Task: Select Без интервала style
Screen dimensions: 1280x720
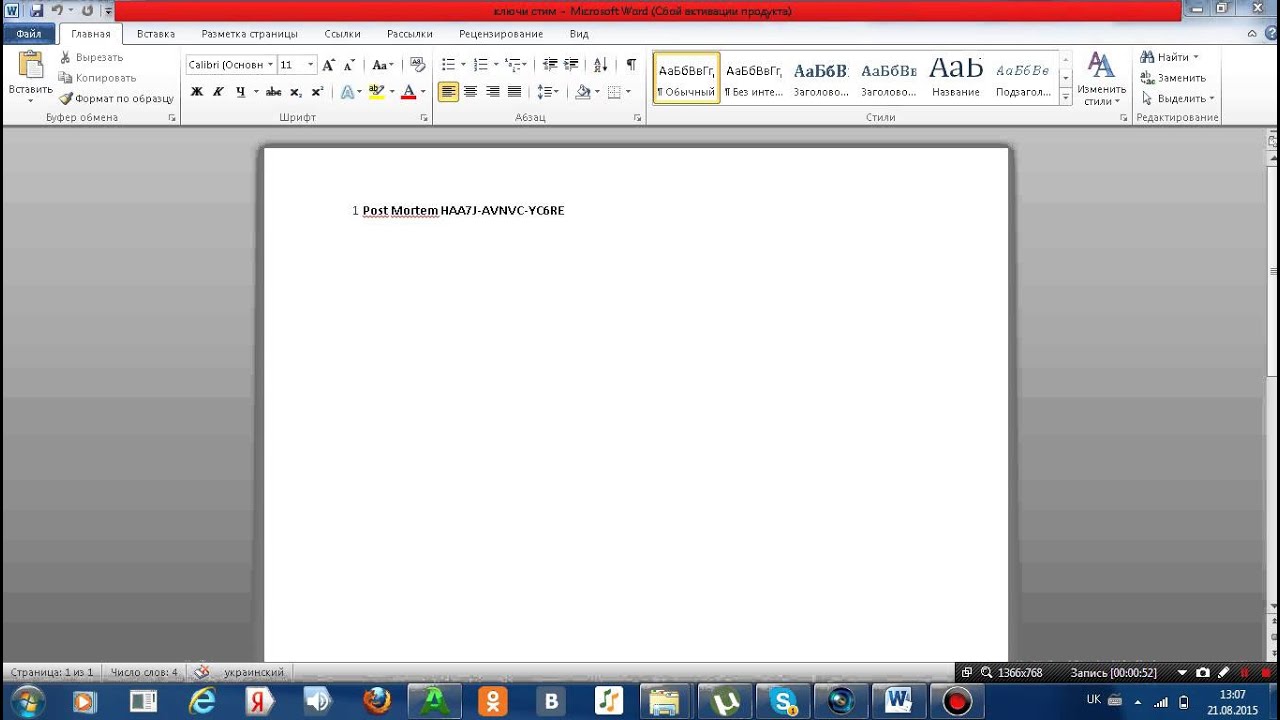Action: (754, 78)
